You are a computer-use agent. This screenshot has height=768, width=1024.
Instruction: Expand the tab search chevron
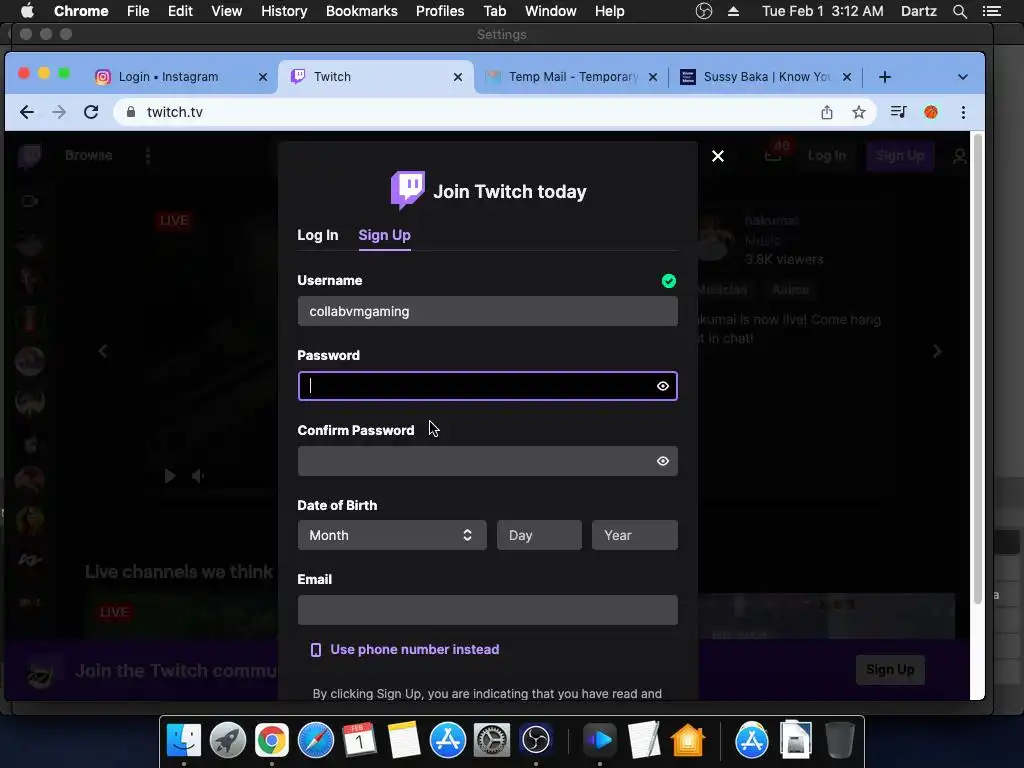963,77
